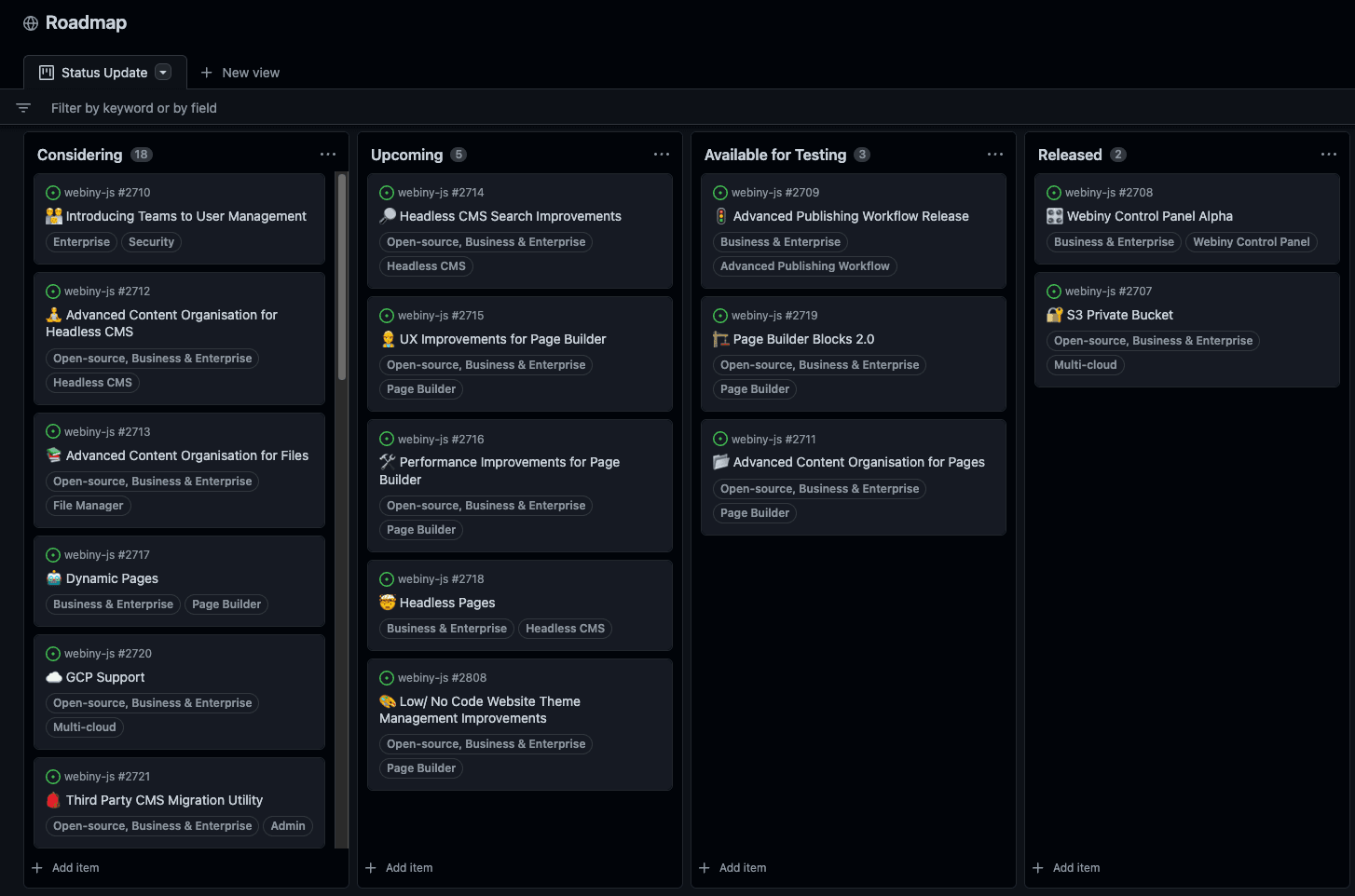Add item to the Released column
The image size is (1355, 896).
pyautogui.click(x=1067, y=868)
